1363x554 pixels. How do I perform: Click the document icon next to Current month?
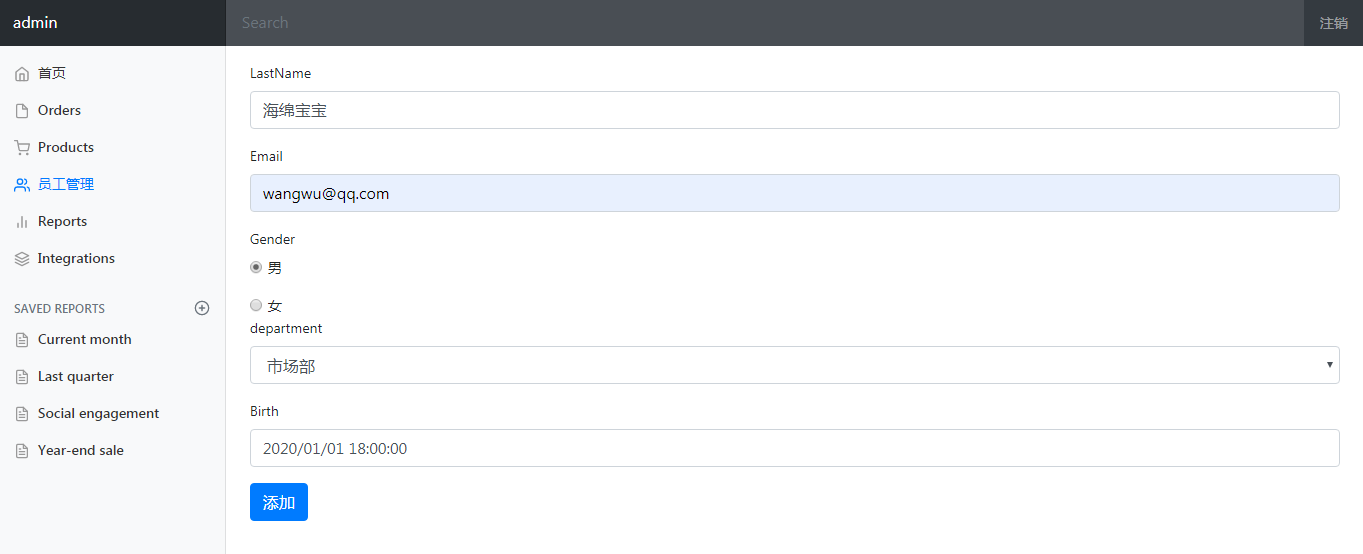click(x=22, y=340)
